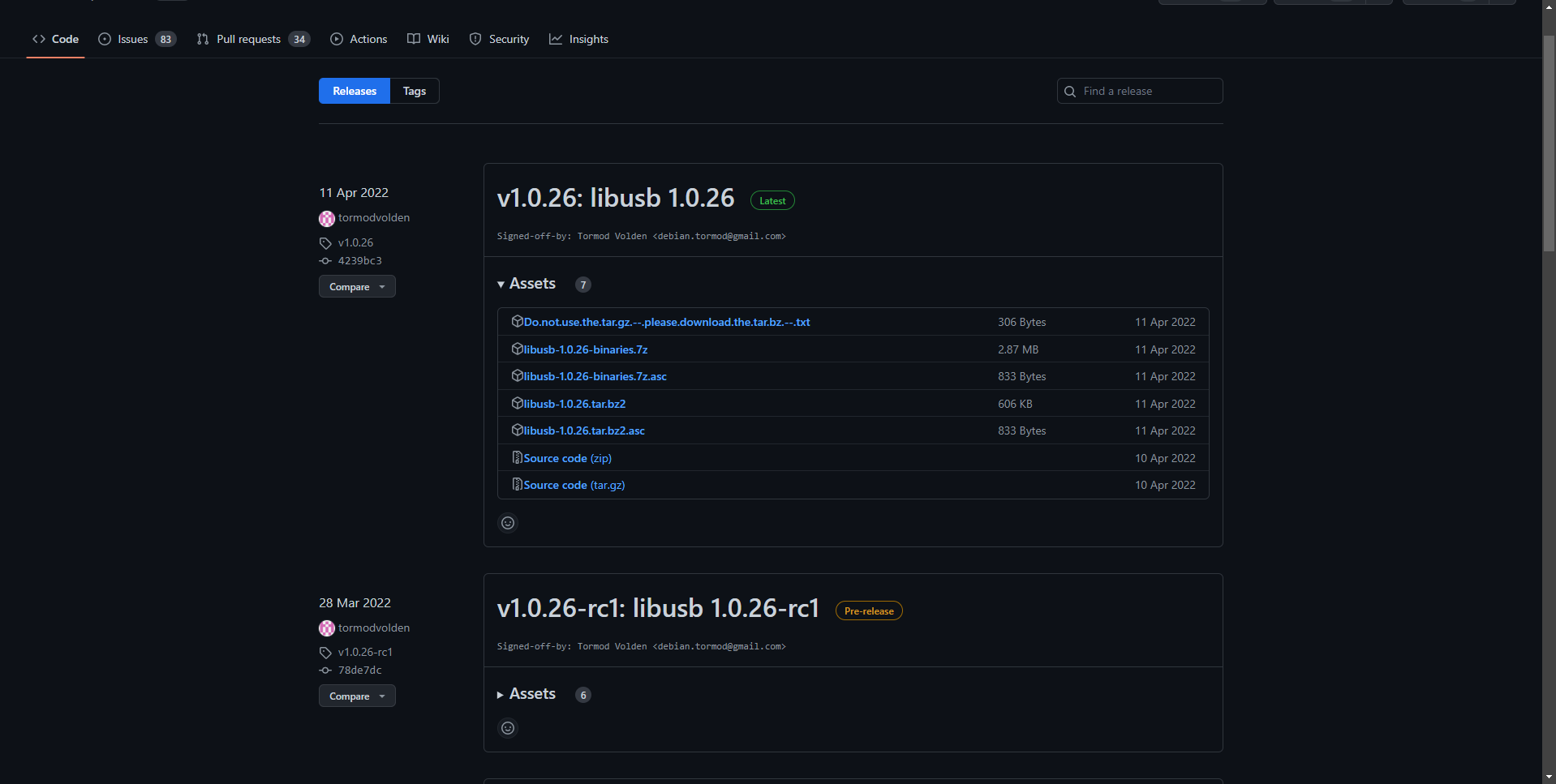Select the Security shield icon
The image size is (1556, 784).
coord(475,39)
